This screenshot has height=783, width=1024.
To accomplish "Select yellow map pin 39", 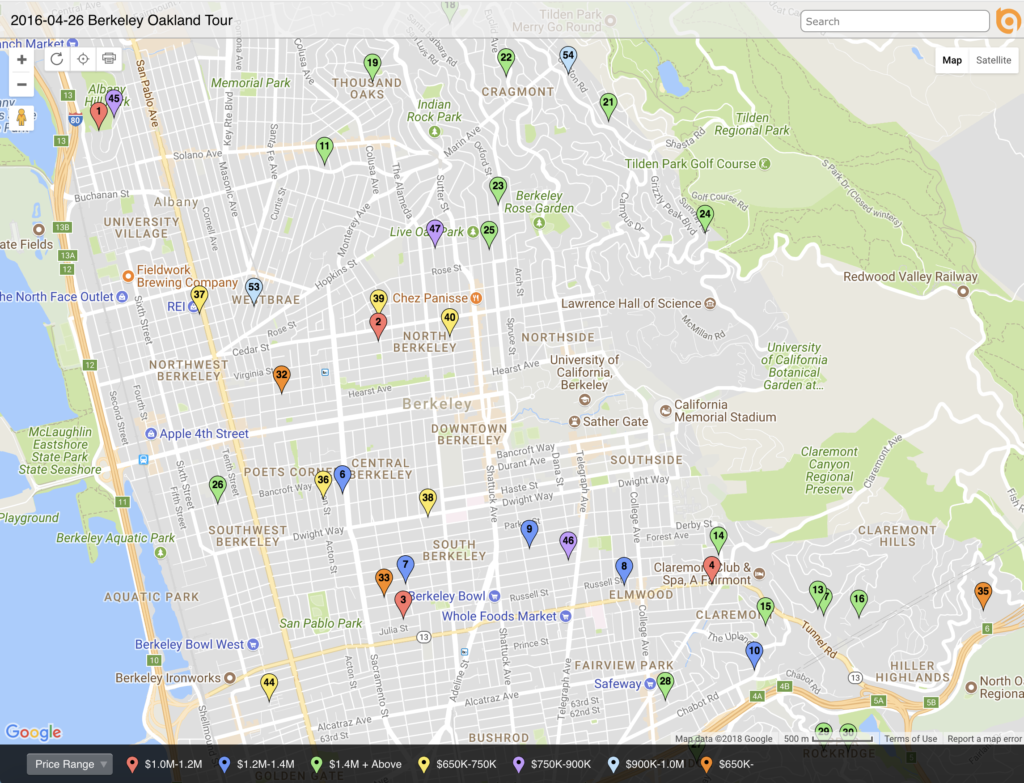I will click(378, 303).
